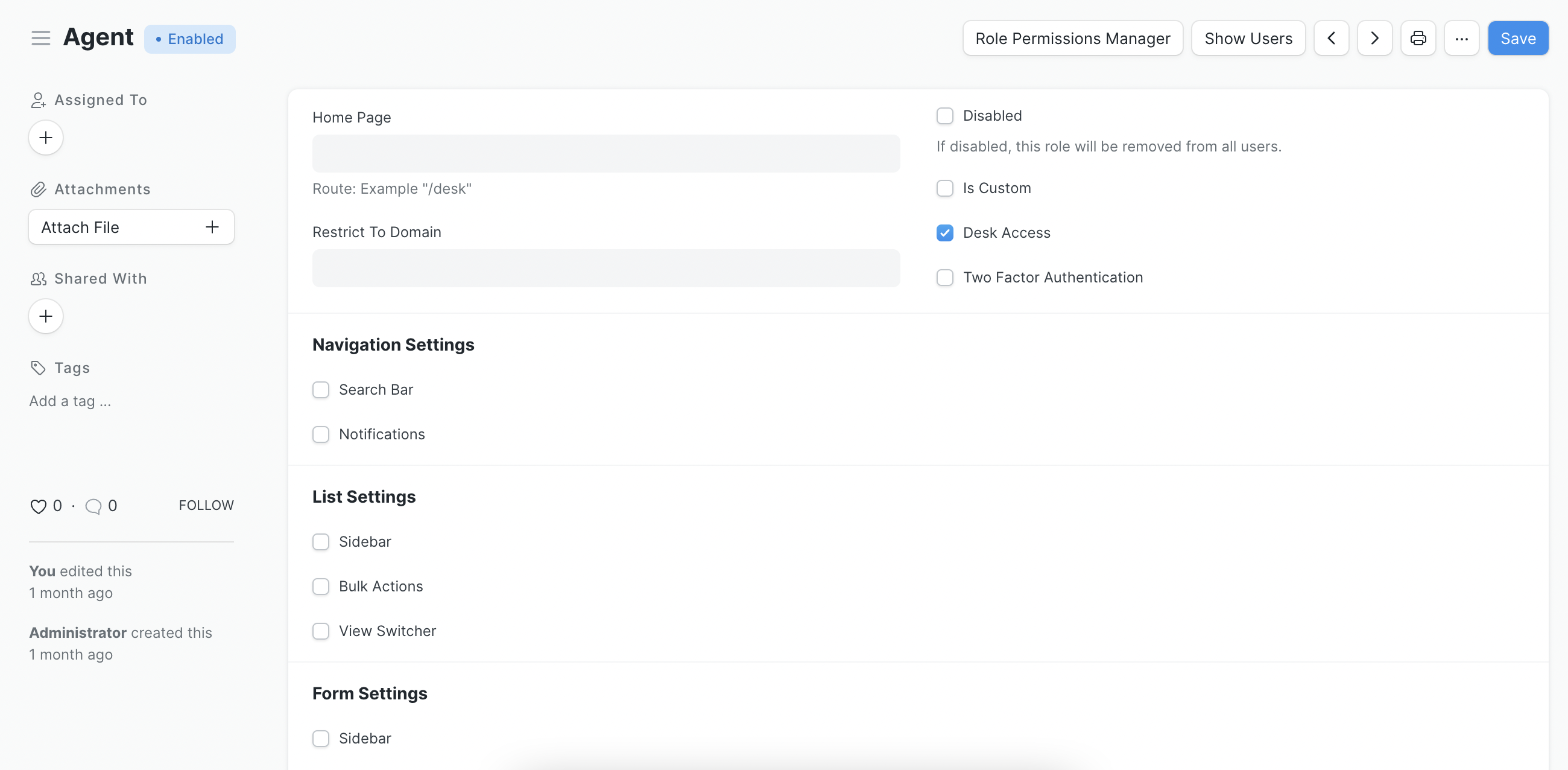The width and height of the screenshot is (1568, 770).
Task: Uncheck the Desk Access checkbox
Action: (x=944, y=233)
